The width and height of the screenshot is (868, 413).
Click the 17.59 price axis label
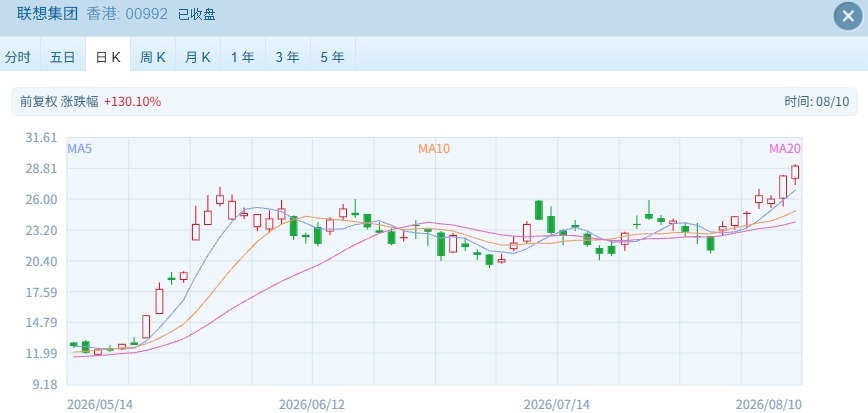coord(41,292)
